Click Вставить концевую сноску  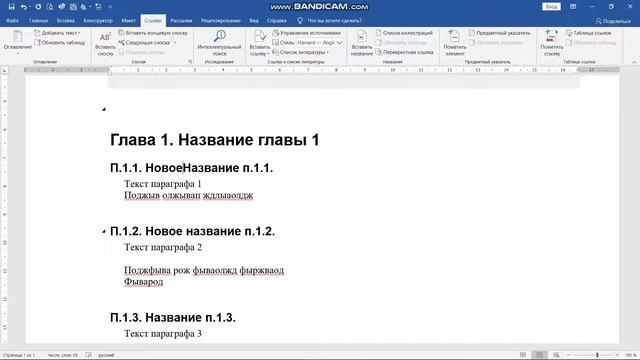point(153,33)
